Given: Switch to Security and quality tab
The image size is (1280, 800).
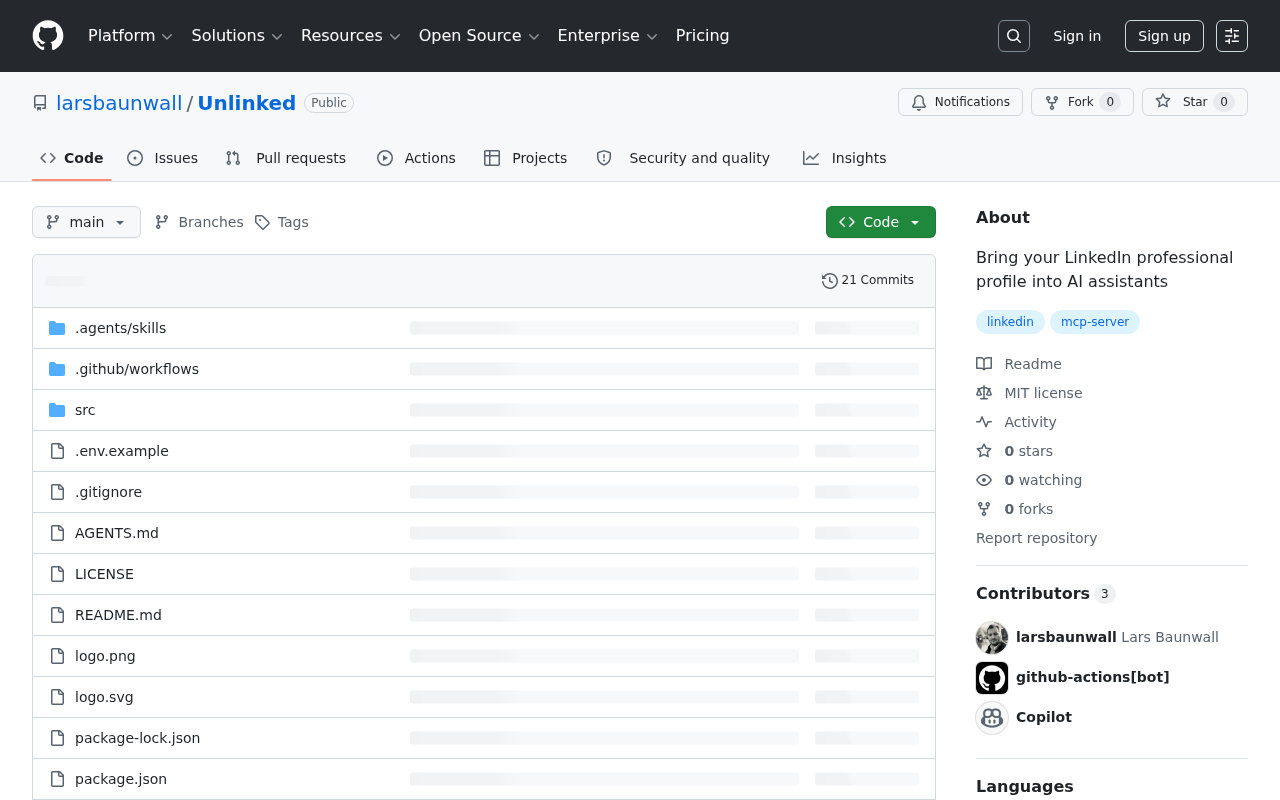Looking at the screenshot, I should pos(683,158).
